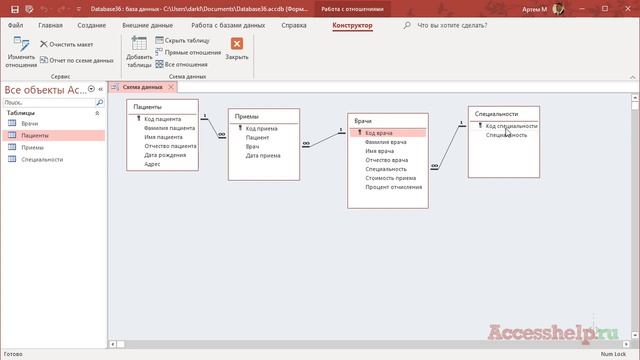Image resolution: width=640 pixels, height=360 pixels.
Task: Click the horizontal scrollbar left arrow
Action: pos(113,344)
